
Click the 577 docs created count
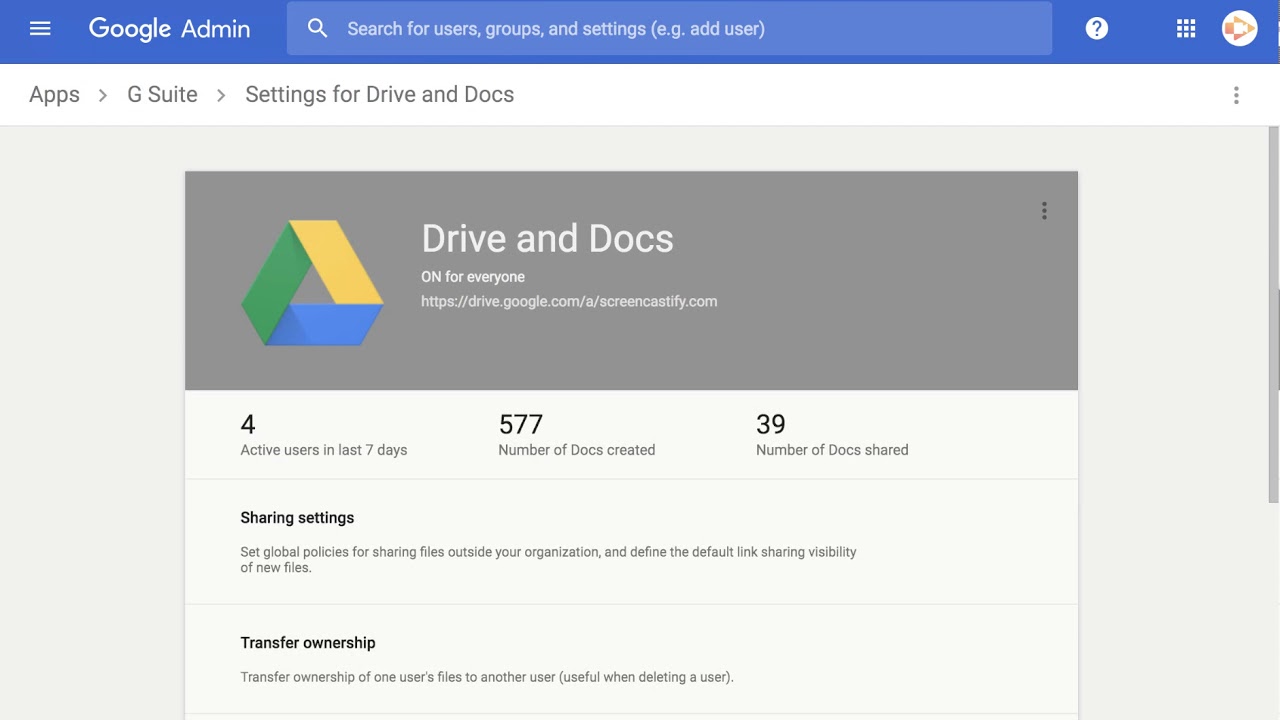521,424
